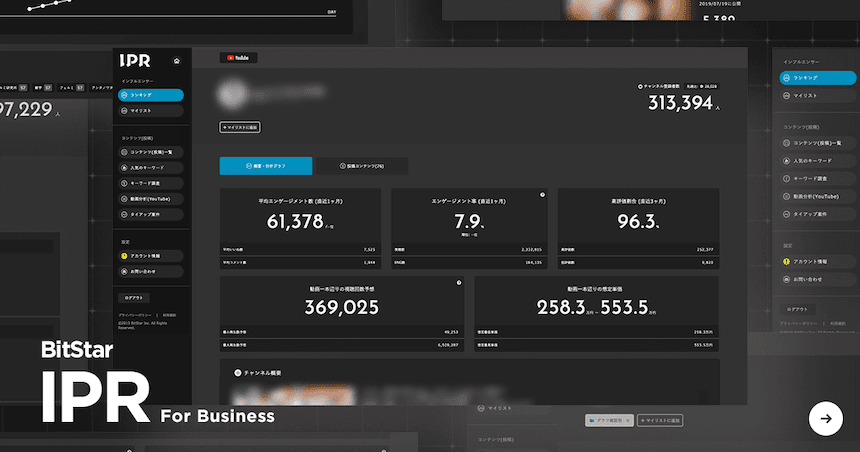Open 人気のキーワード in the left sidebar
The width and height of the screenshot is (860, 452).
pyautogui.click(x=150, y=167)
